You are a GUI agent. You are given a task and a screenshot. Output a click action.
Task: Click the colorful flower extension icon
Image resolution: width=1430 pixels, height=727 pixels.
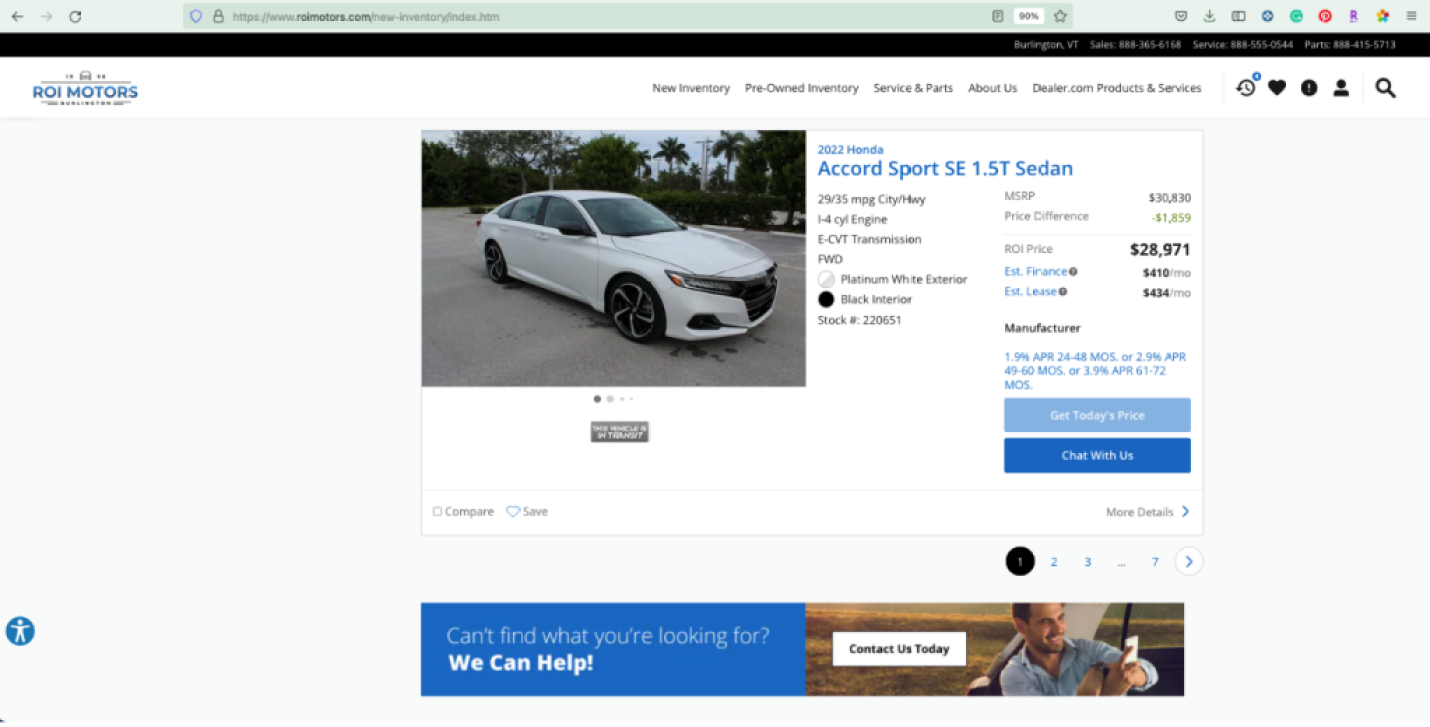(x=1383, y=16)
